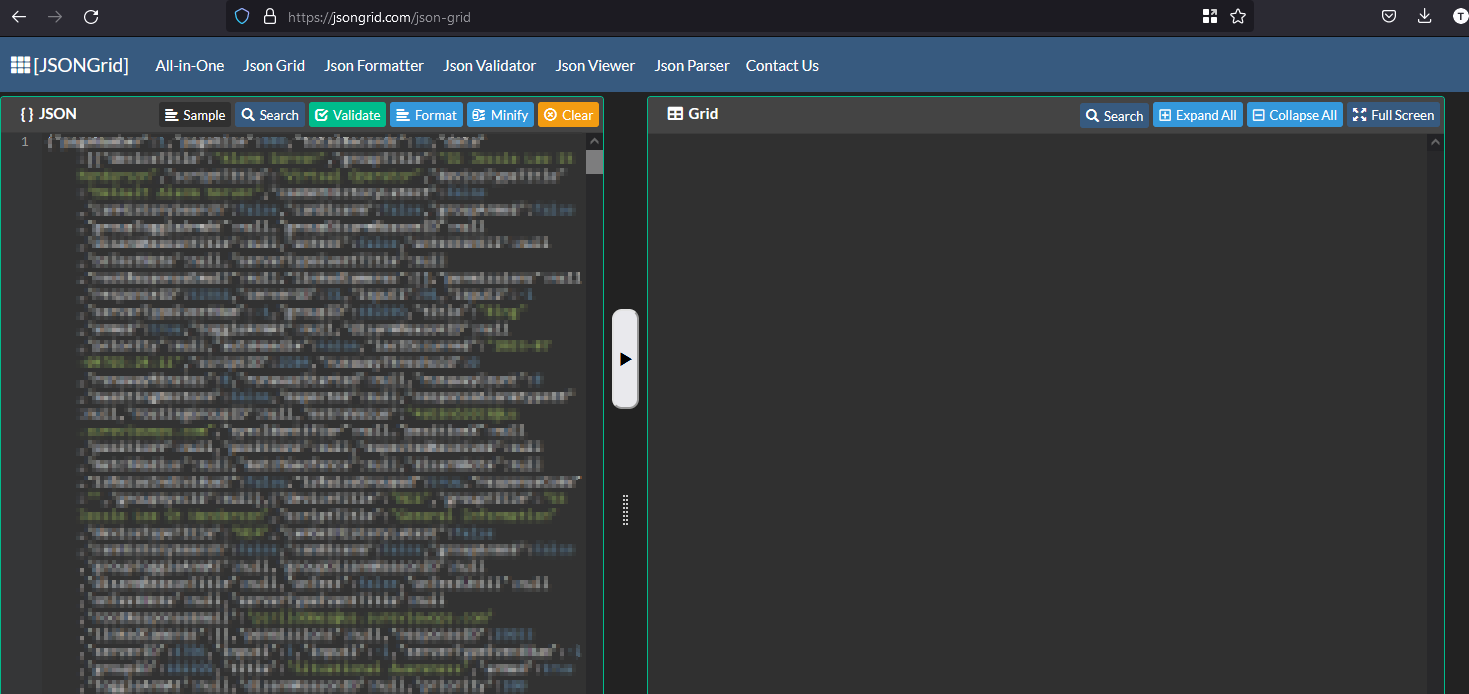Open the Json Formatter page
The image size is (1469, 694).
[374, 65]
